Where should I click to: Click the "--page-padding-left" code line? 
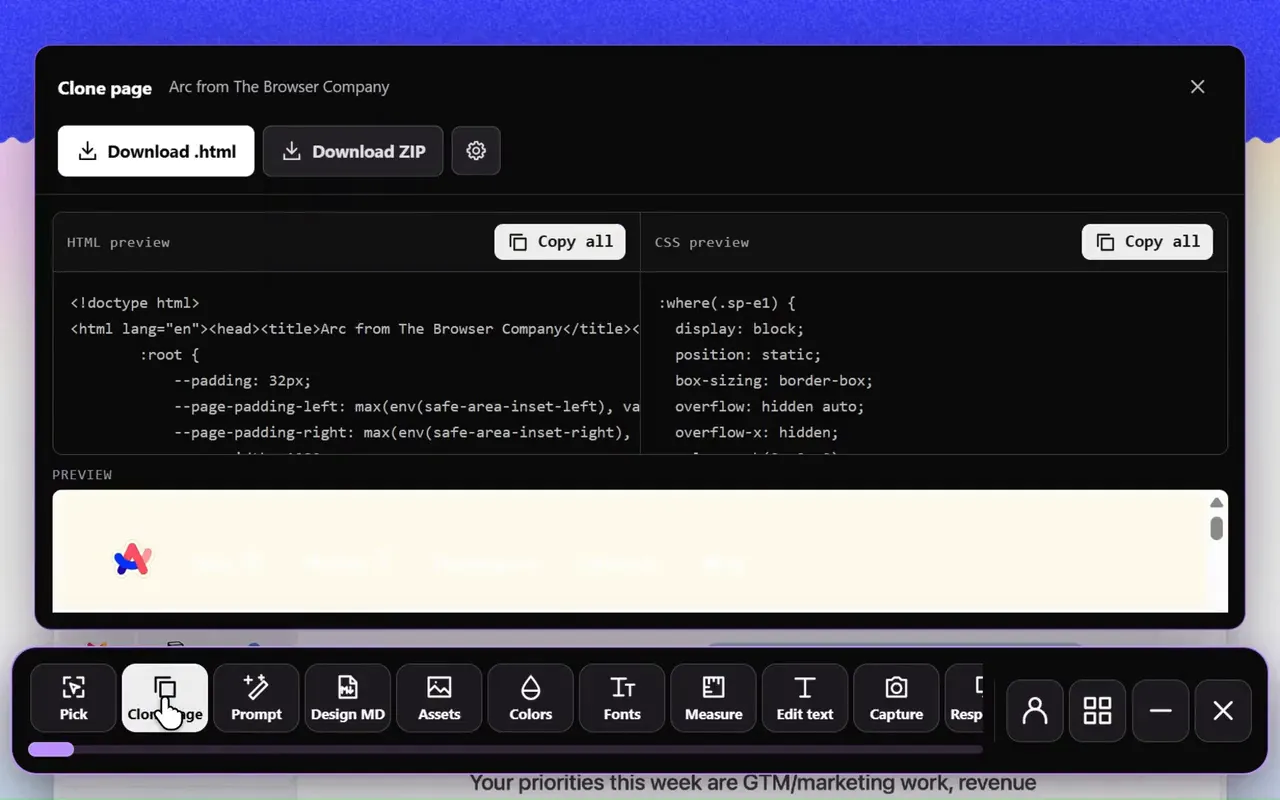pyautogui.click(x=407, y=407)
